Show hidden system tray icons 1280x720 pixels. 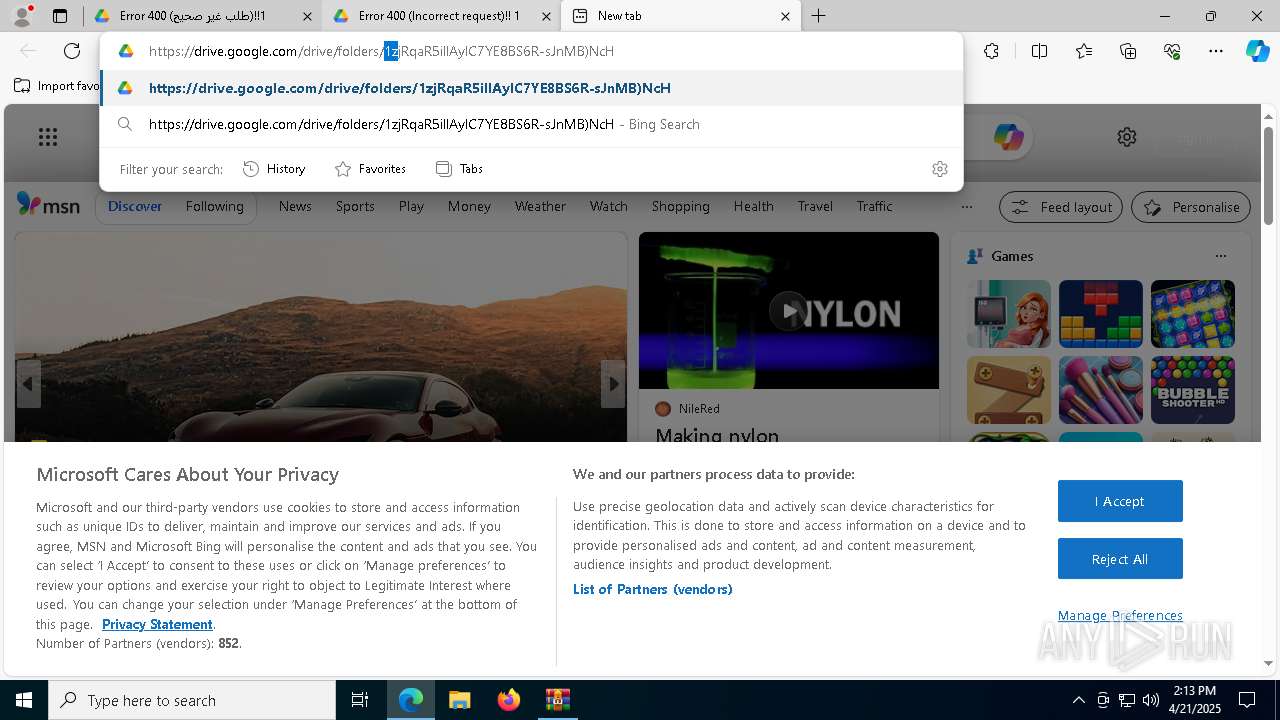1078,700
